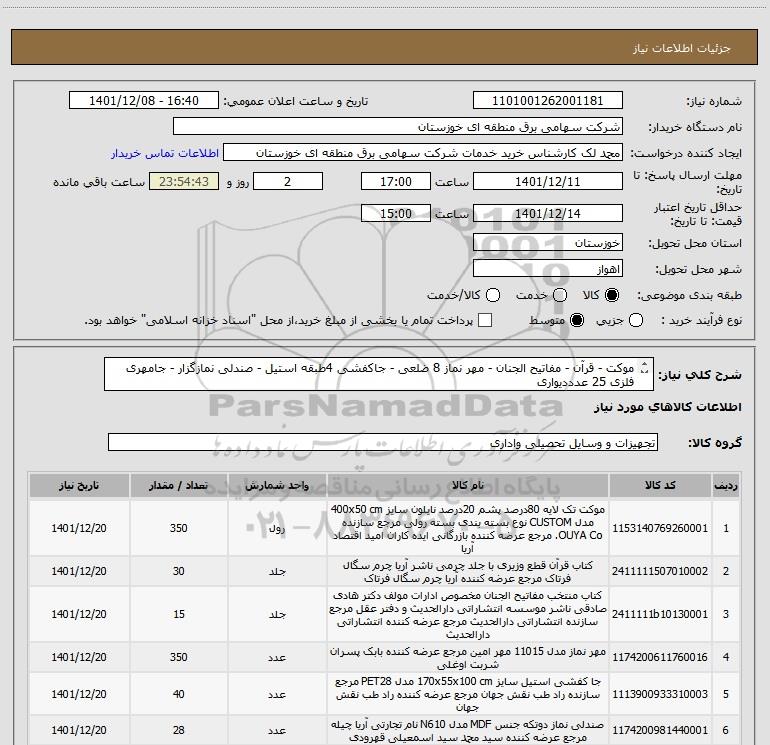Click the request creator field
Viewport: 770px width, 745px height.
422,154
